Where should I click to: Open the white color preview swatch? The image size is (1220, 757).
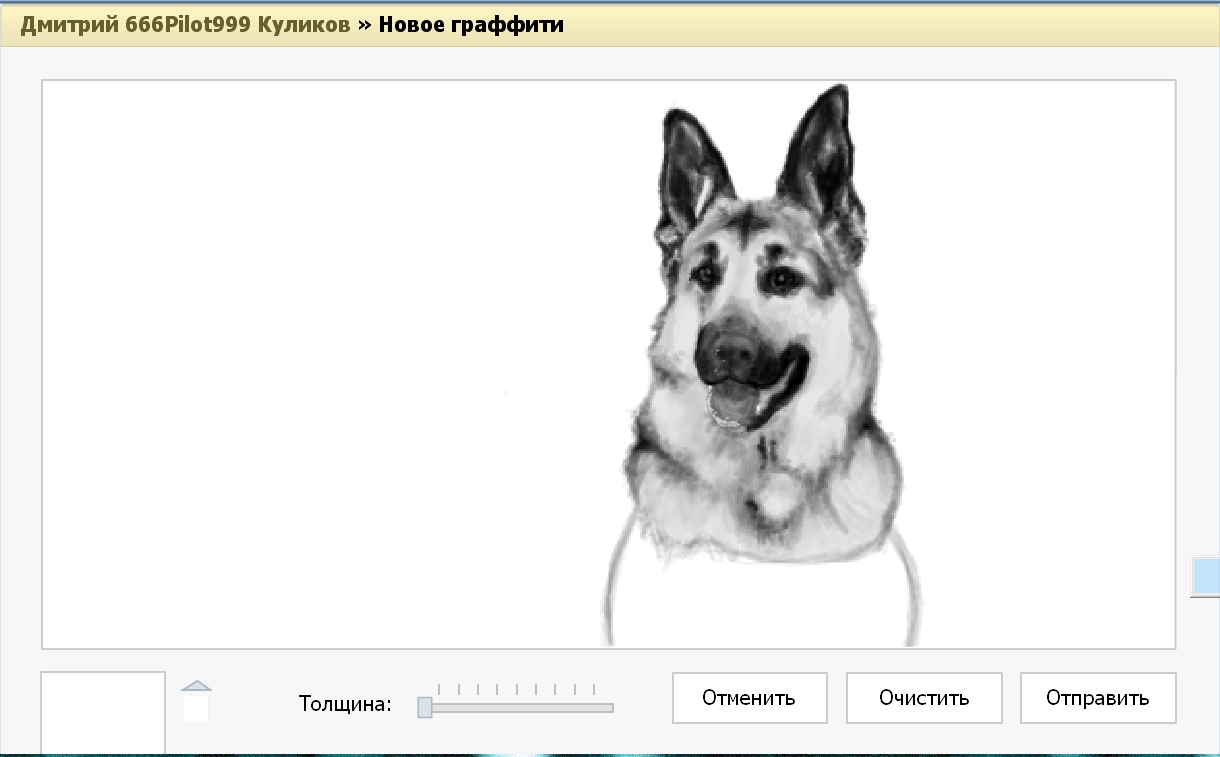point(102,711)
